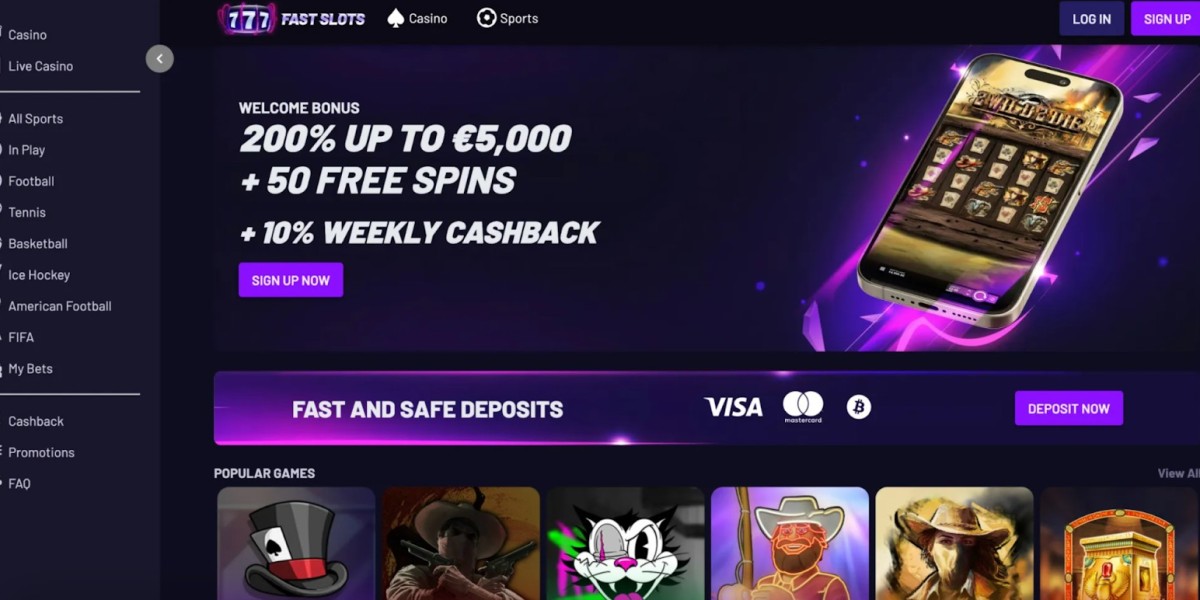Screen dimensions: 1200x600
Task: Open My Bets in the sidebar
Action: pos(30,369)
